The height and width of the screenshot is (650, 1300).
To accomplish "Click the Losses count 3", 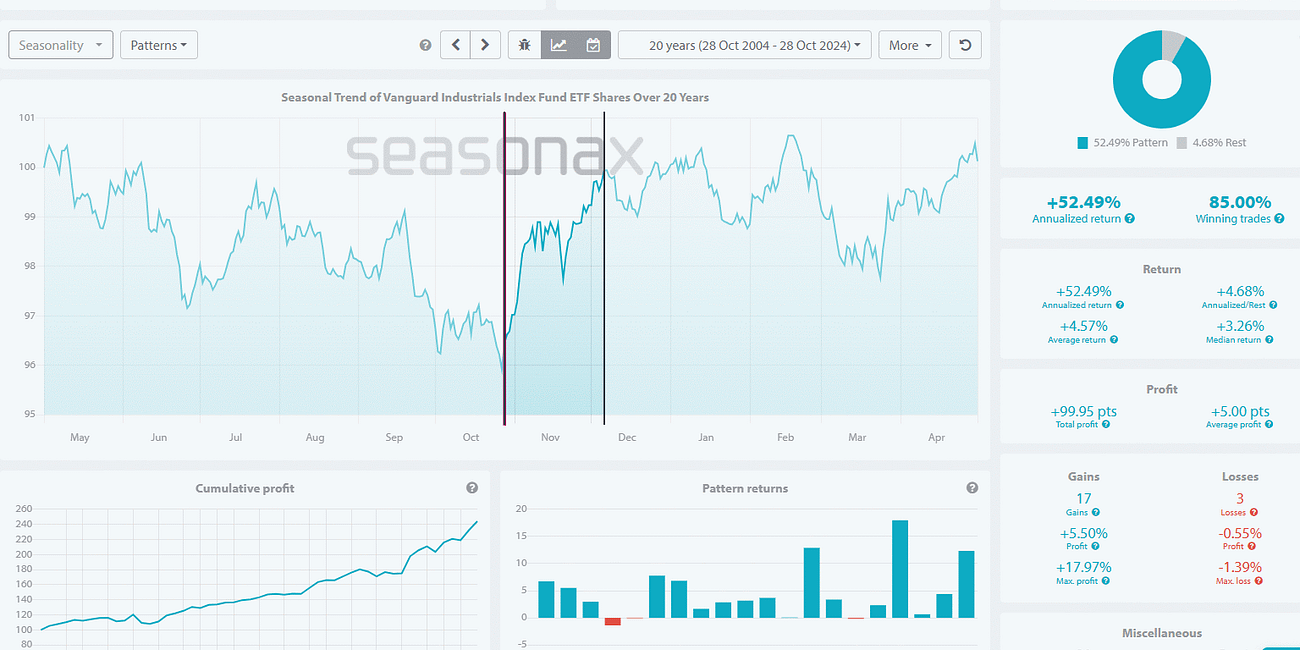I will (x=1240, y=498).
